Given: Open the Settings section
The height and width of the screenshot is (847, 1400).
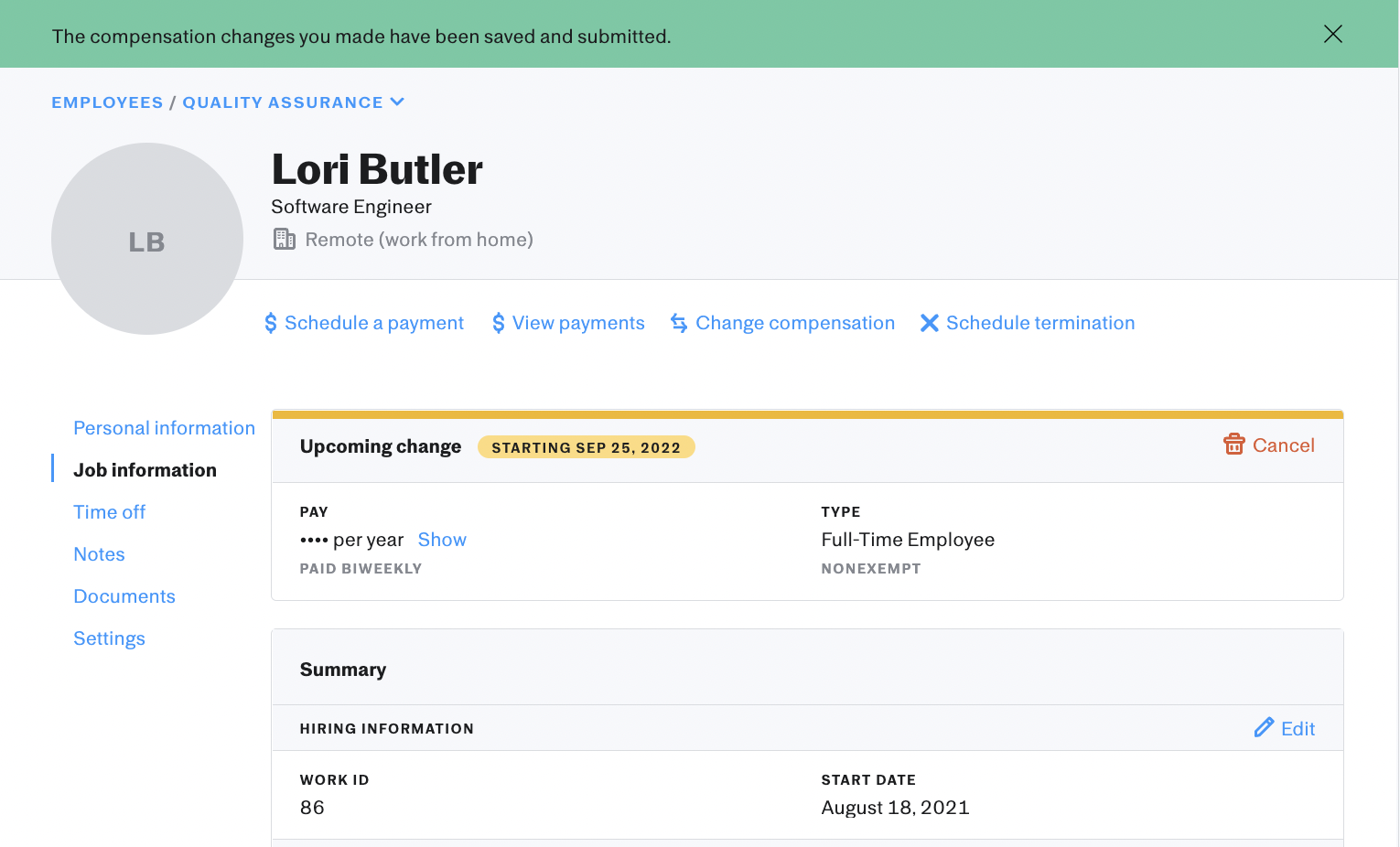Looking at the screenshot, I should [x=109, y=638].
